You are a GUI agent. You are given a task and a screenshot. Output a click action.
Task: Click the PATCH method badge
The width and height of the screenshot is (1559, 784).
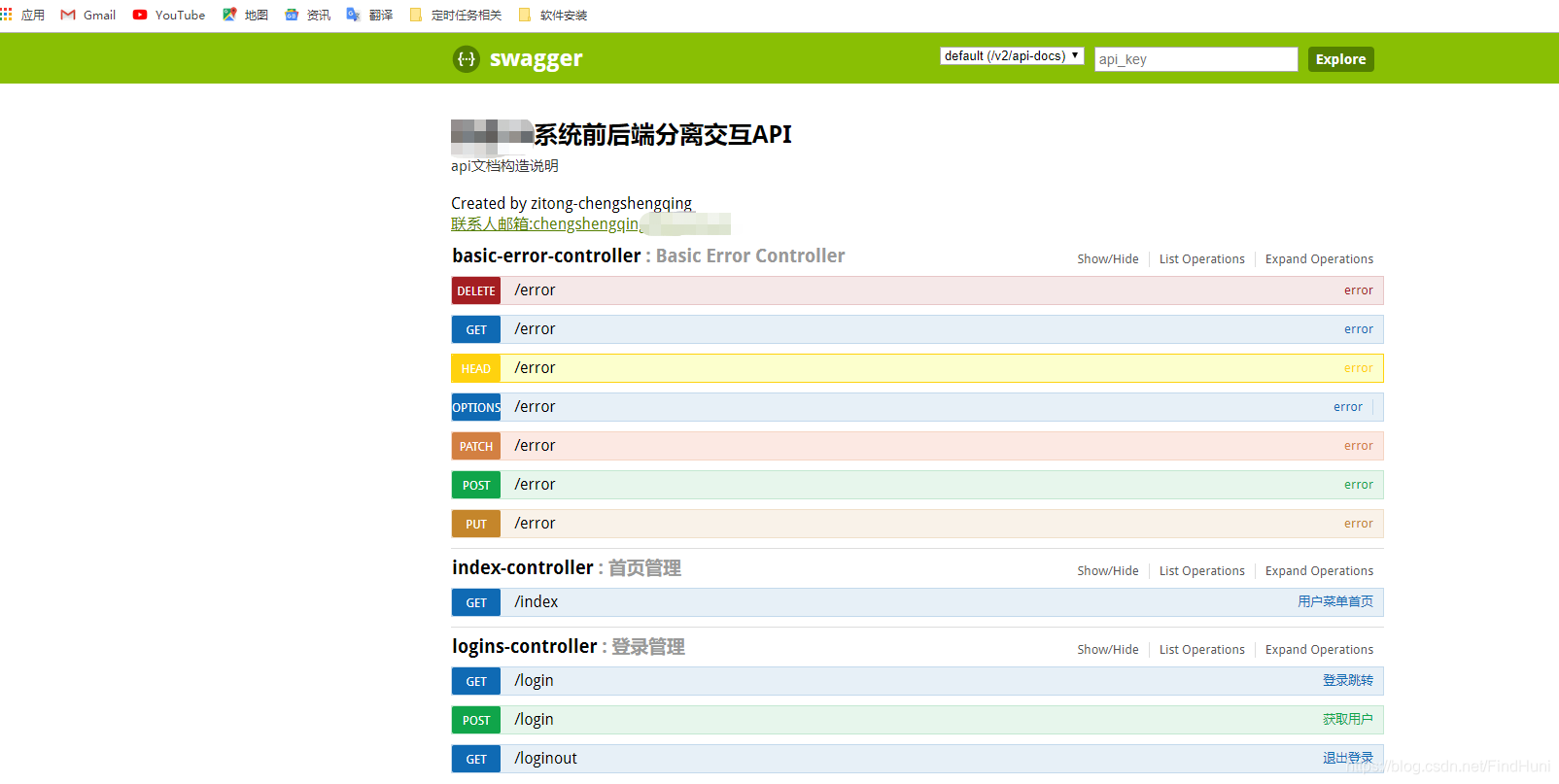476,446
